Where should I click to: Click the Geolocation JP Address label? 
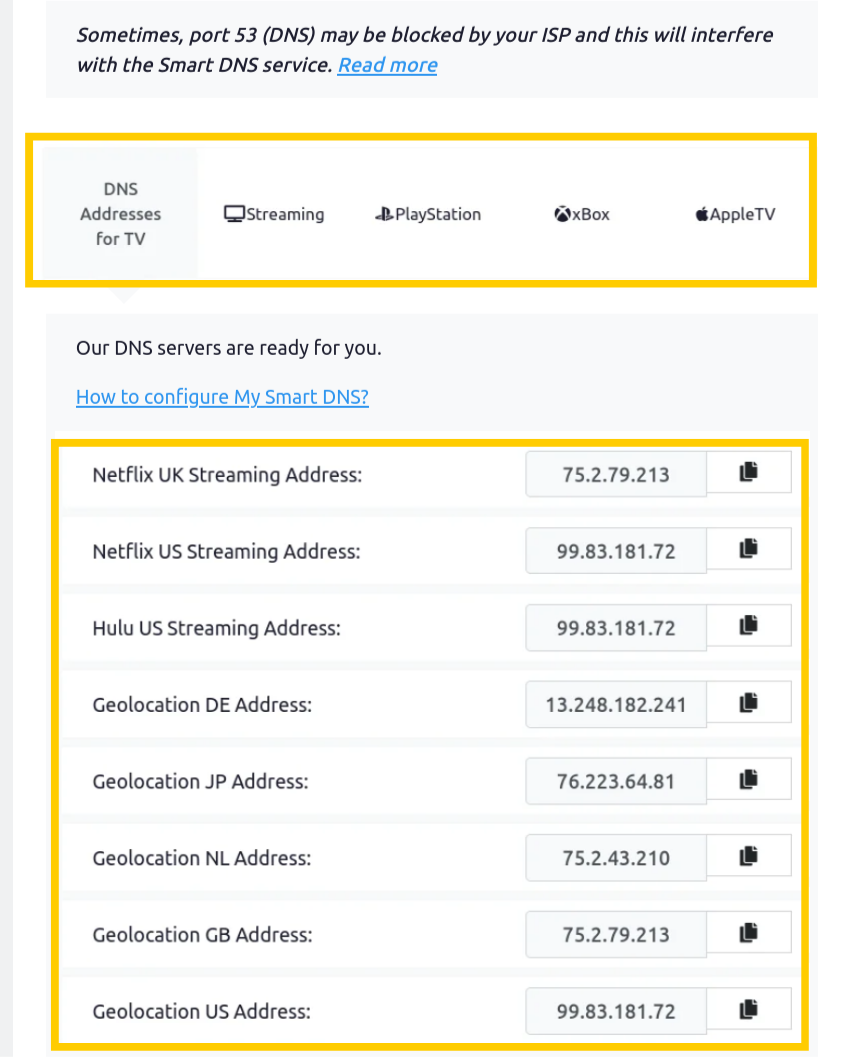pyautogui.click(x=200, y=783)
